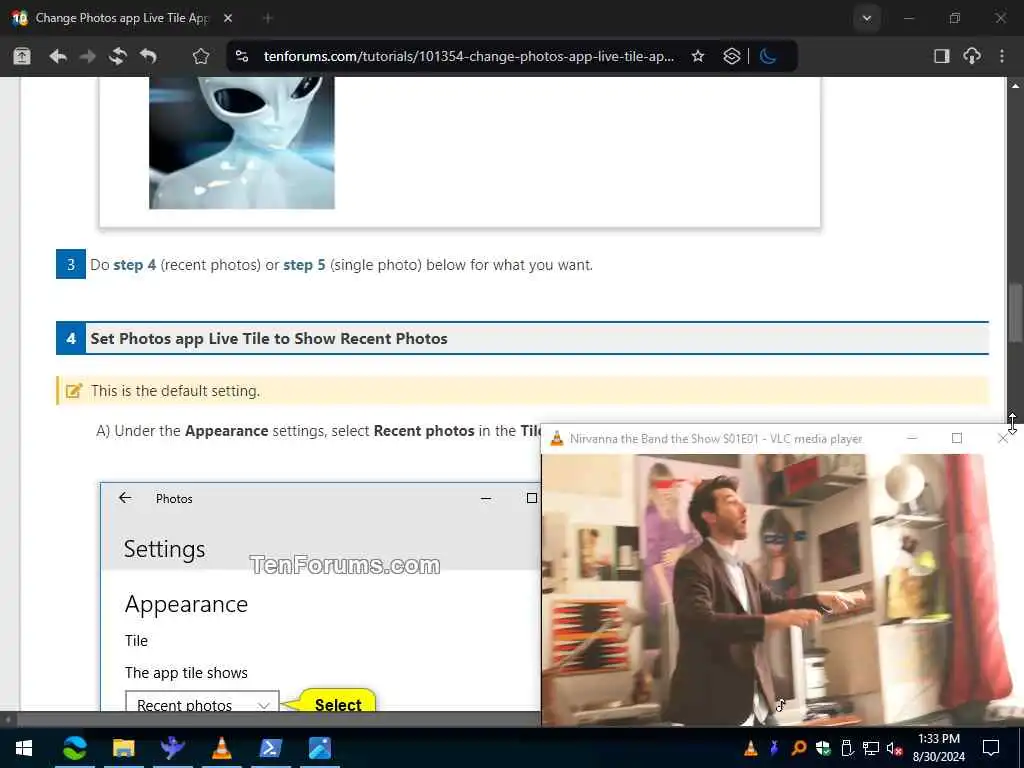
Task: Click the layered extension icon in address bar
Action: [732, 57]
